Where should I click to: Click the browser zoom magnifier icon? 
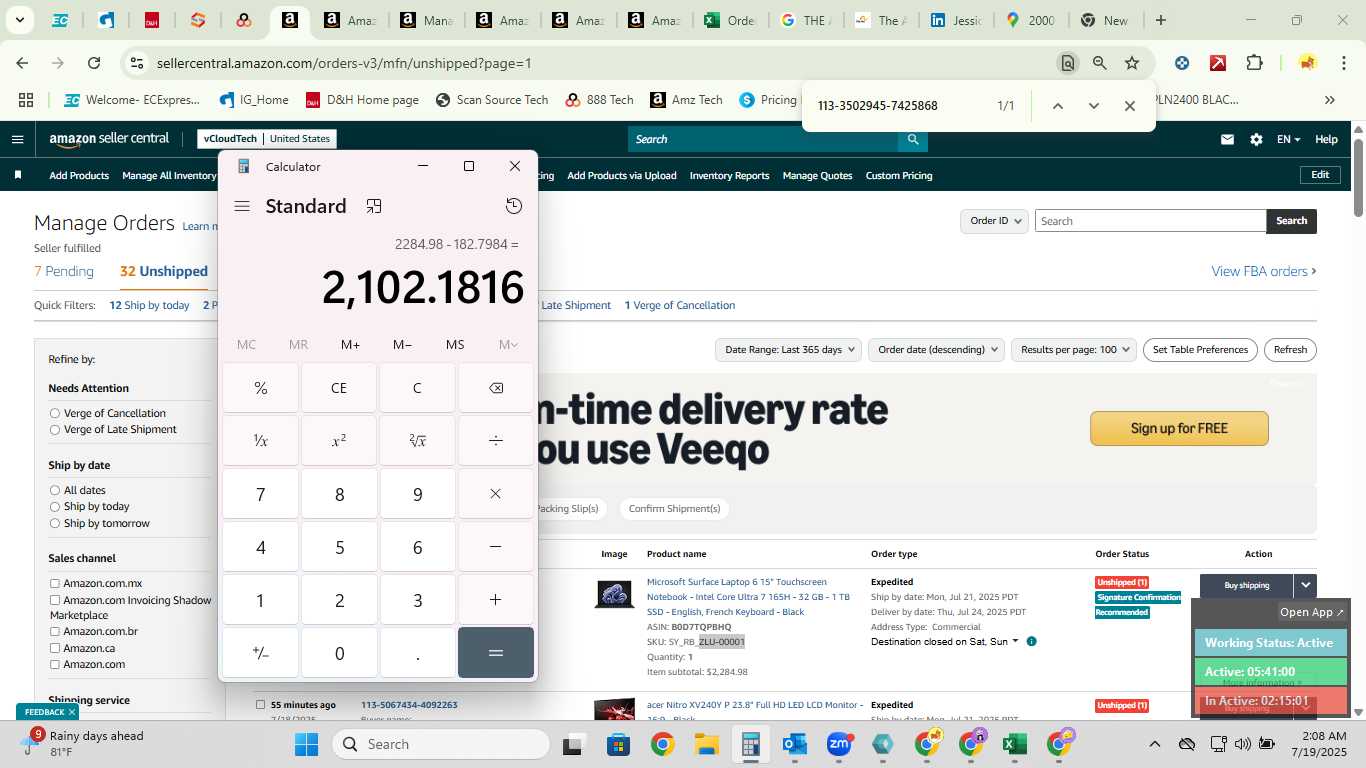tap(1100, 63)
